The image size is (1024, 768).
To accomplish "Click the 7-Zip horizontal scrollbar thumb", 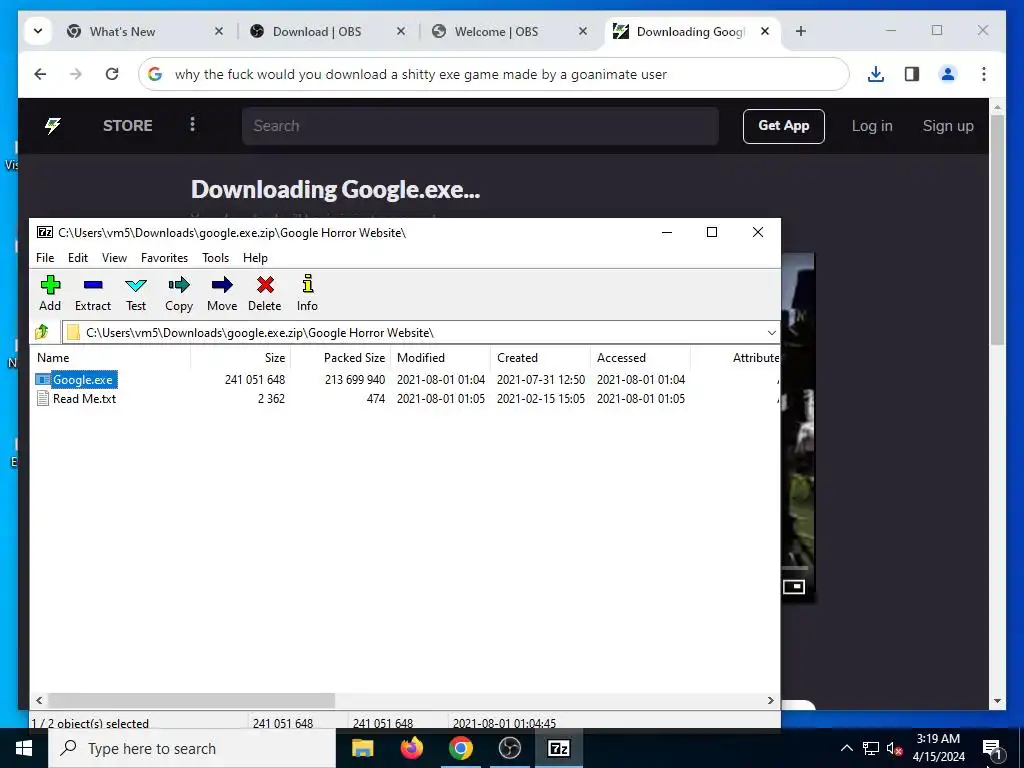I will [191, 700].
